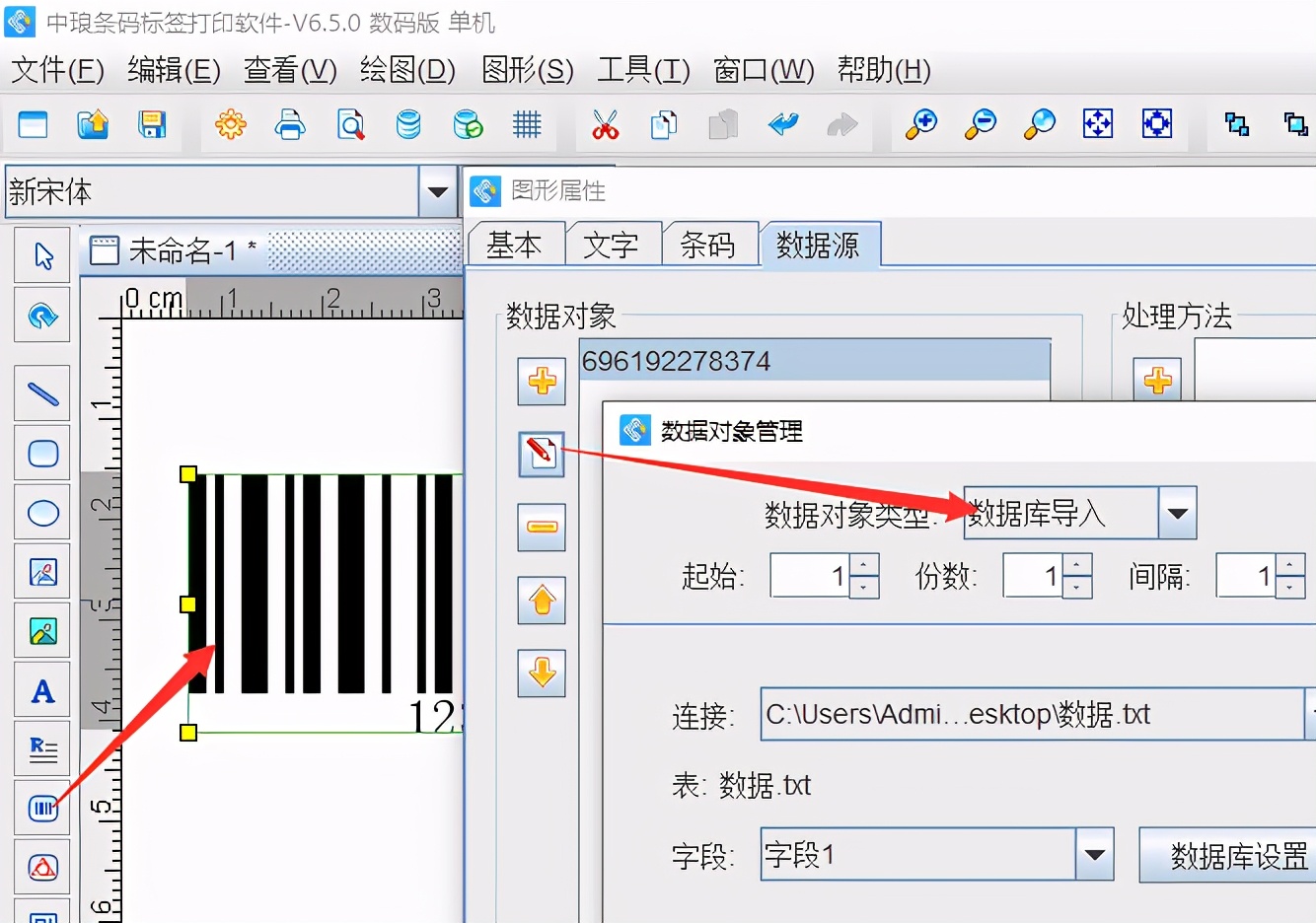
Task: Open the 工具(T) menu
Action: [x=643, y=70]
